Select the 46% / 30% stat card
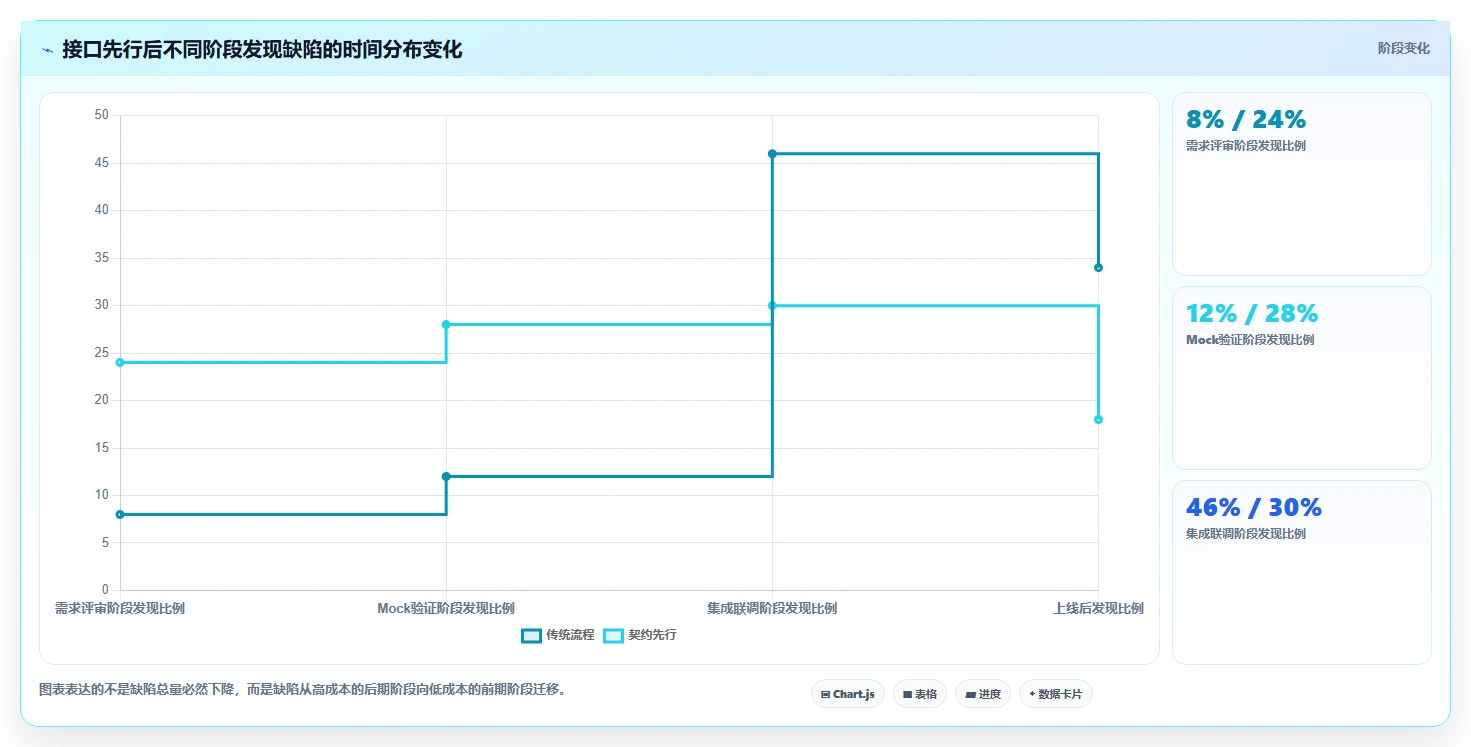 1301,572
